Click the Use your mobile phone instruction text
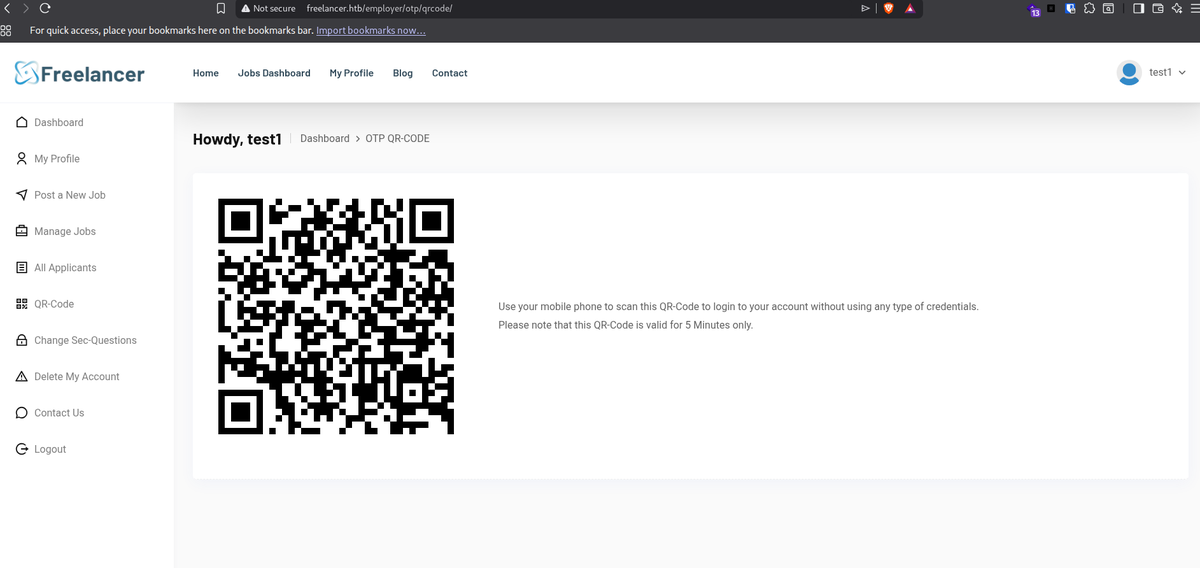Viewport: 1200px width, 568px height. (738, 306)
